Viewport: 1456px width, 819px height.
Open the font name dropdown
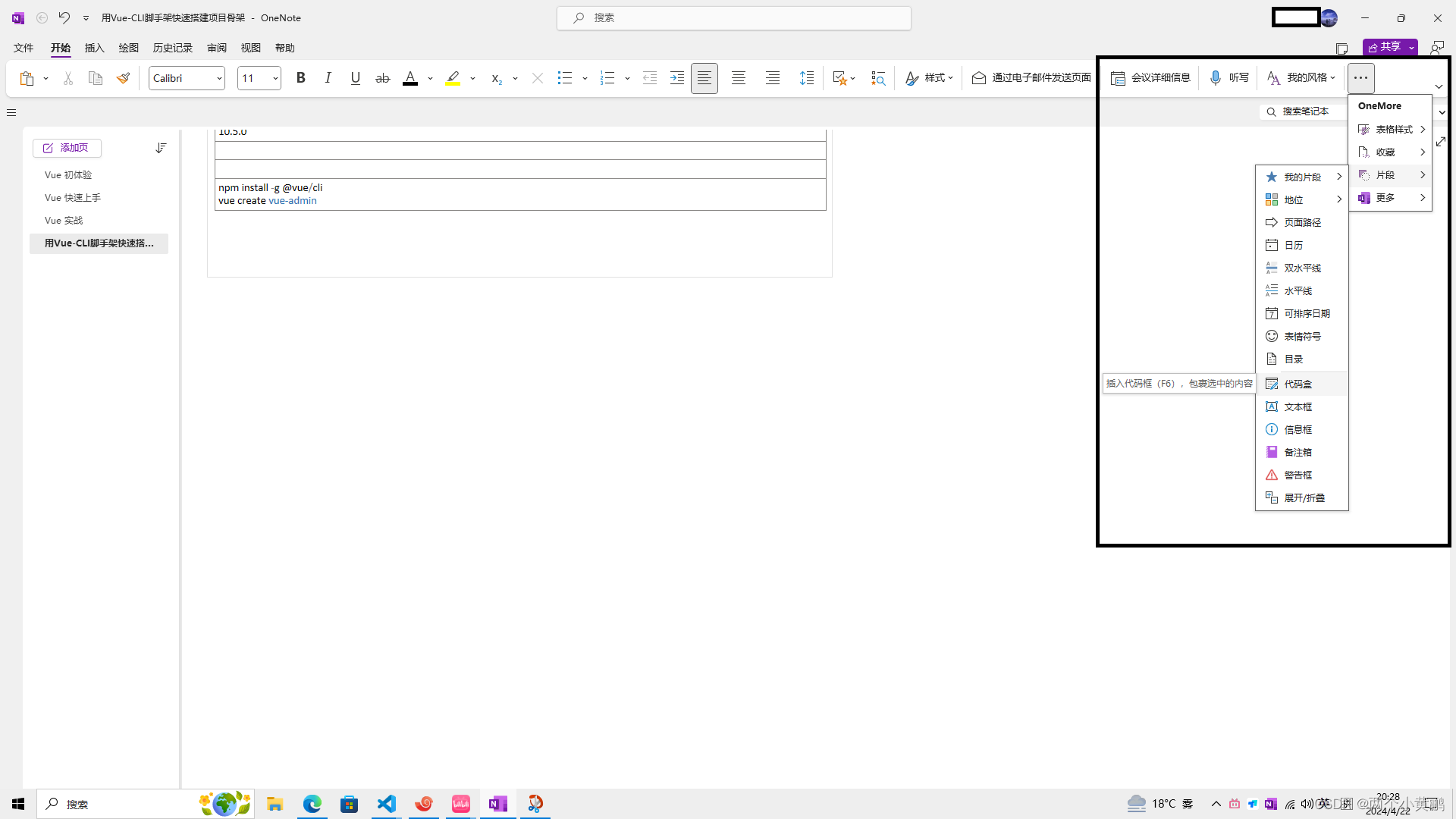(x=219, y=78)
